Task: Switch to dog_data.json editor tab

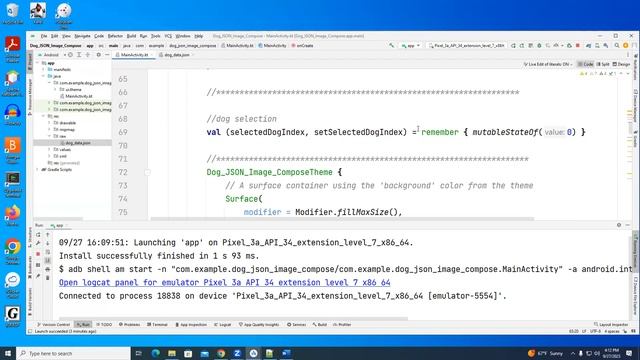Action: [177, 55]
